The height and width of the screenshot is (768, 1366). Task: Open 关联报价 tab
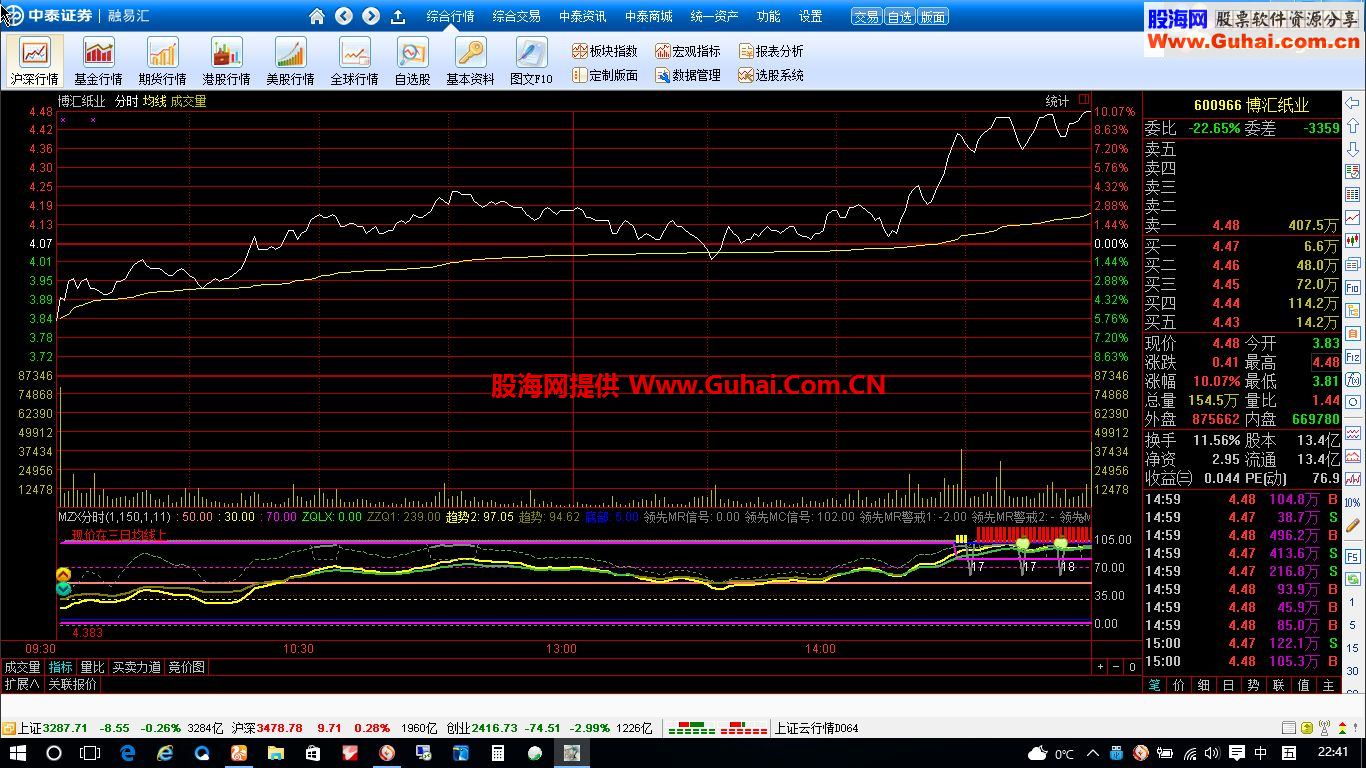[x=73, y=684]
